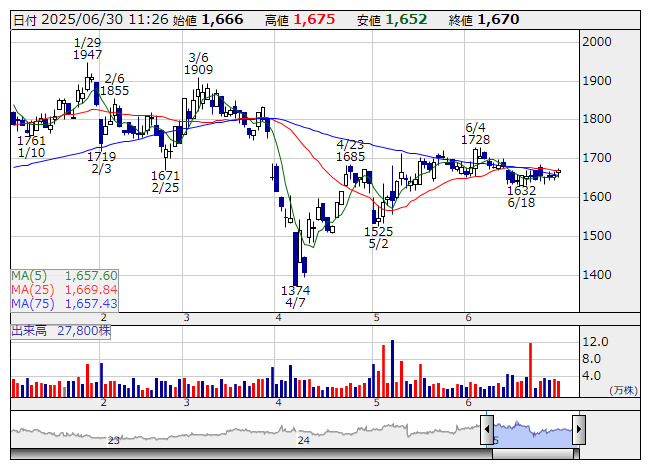Click the left range slider handle arrow
This screenshot has width=653, height=470.
pos(487,429)
